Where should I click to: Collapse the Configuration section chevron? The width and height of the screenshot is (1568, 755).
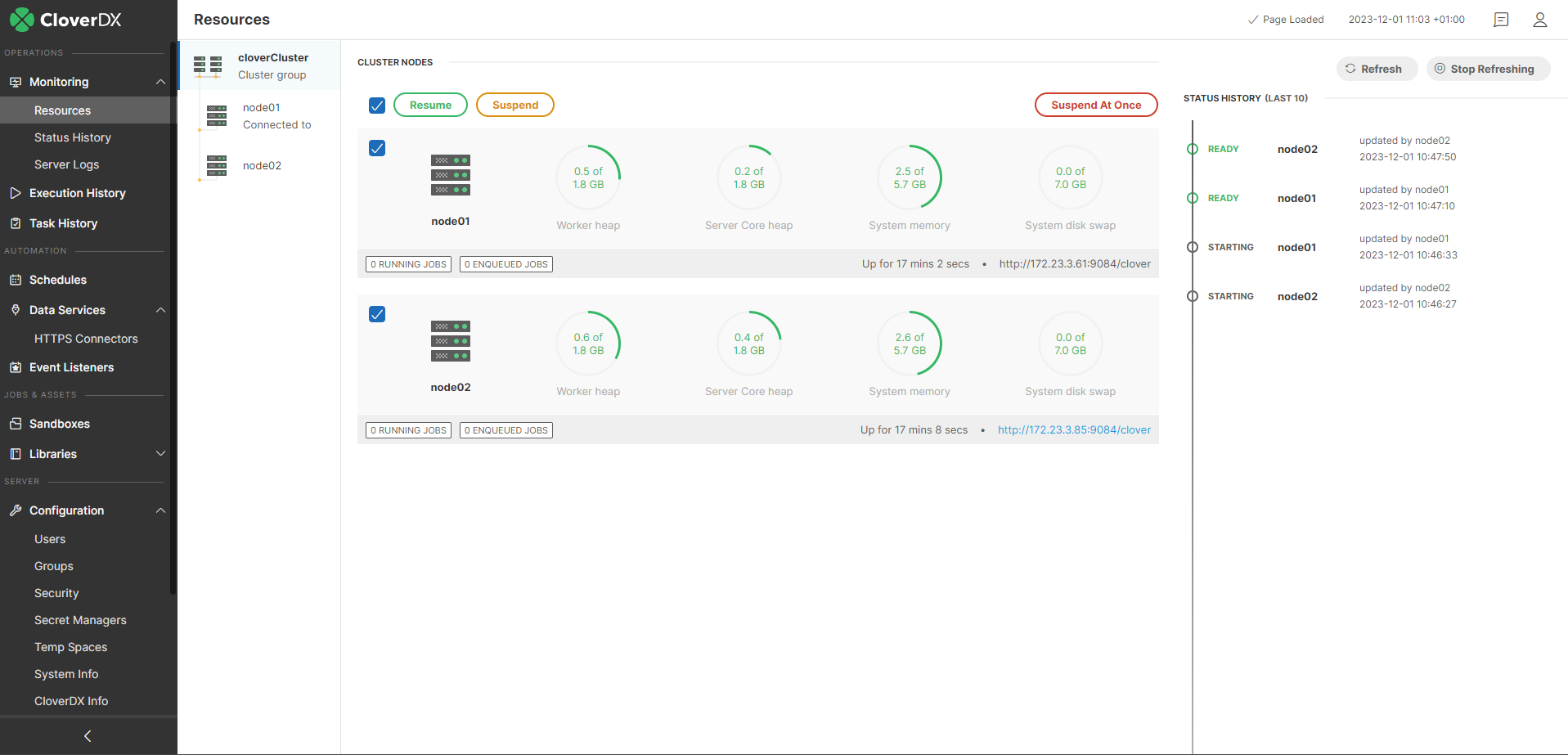tap(160, 510)
